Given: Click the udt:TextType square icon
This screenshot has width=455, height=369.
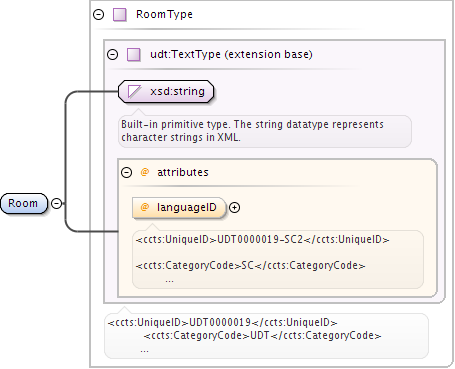Looking at the screenshot, I should pos(134,54).
